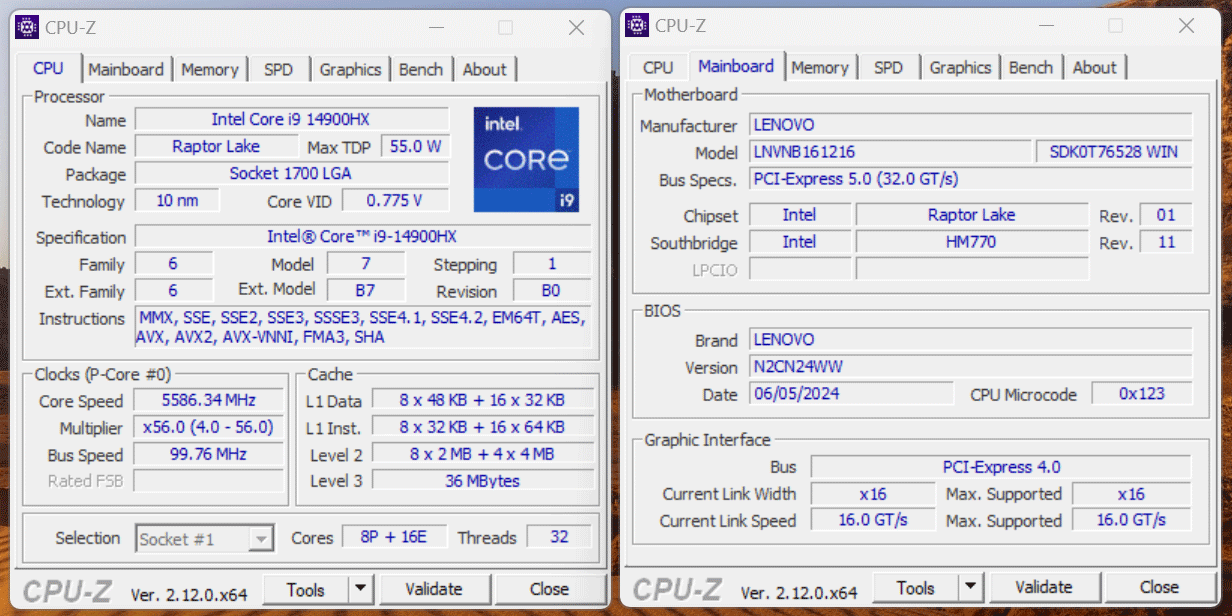The height and width of the screenshot is (616, 1232).
Task: Minimize the right CPU-Z window
Action: pos(1046,26)
